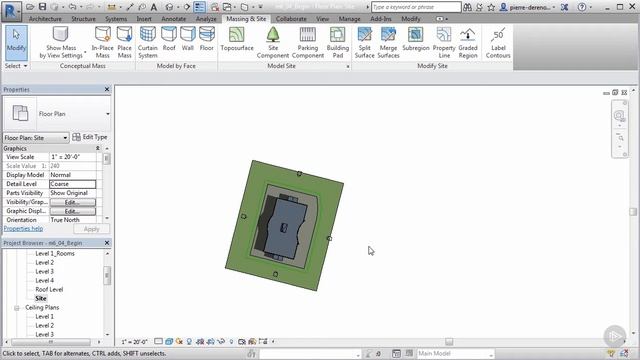Start the Toposurface tool

237,39
